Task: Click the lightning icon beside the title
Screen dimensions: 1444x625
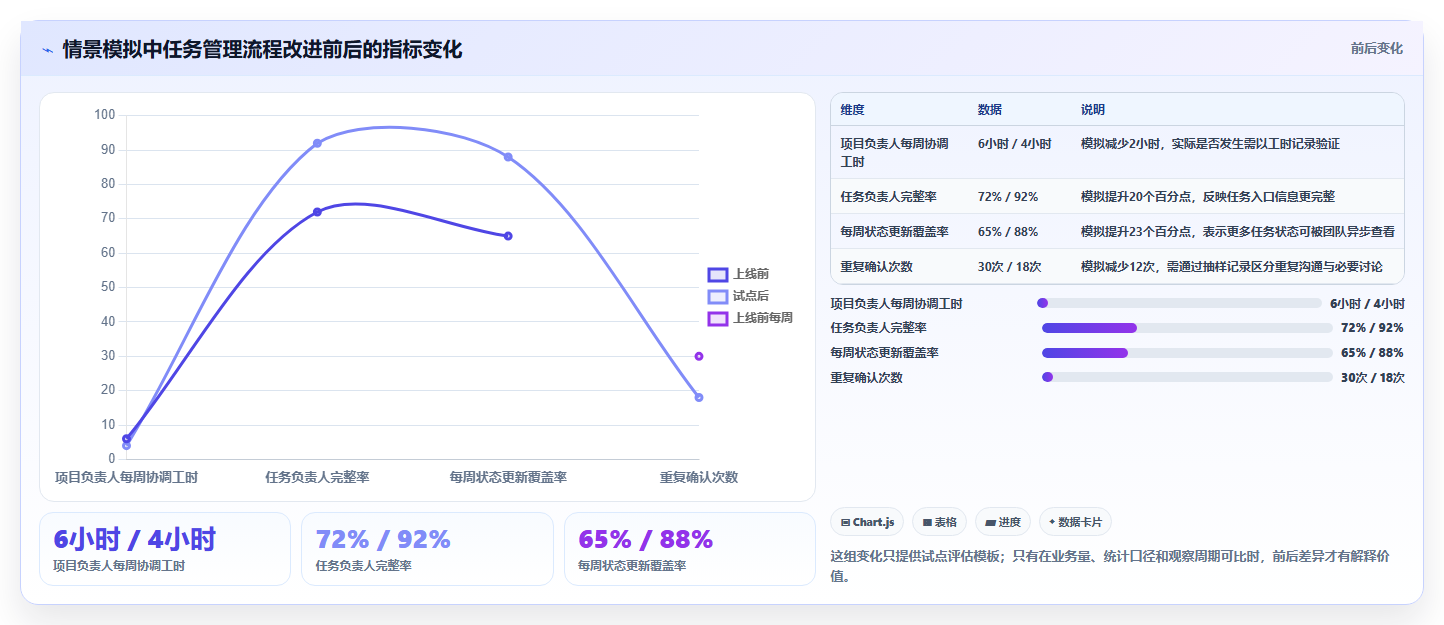Action: tap(47, 50)
